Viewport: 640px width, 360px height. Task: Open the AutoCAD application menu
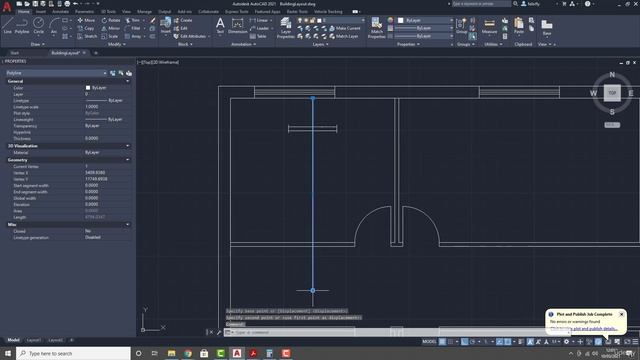pyautogui.click(x=7, y=6)
